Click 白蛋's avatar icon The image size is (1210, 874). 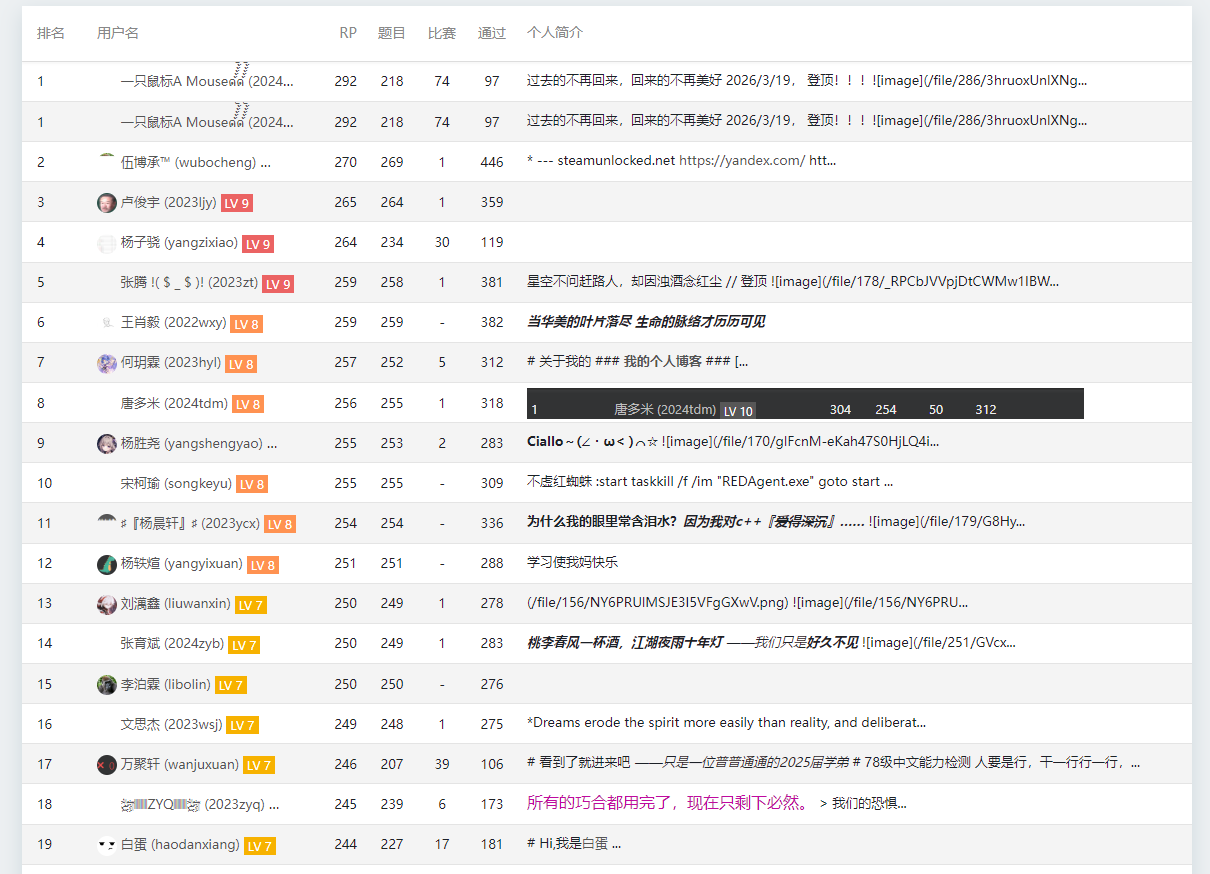pos(106,845)
